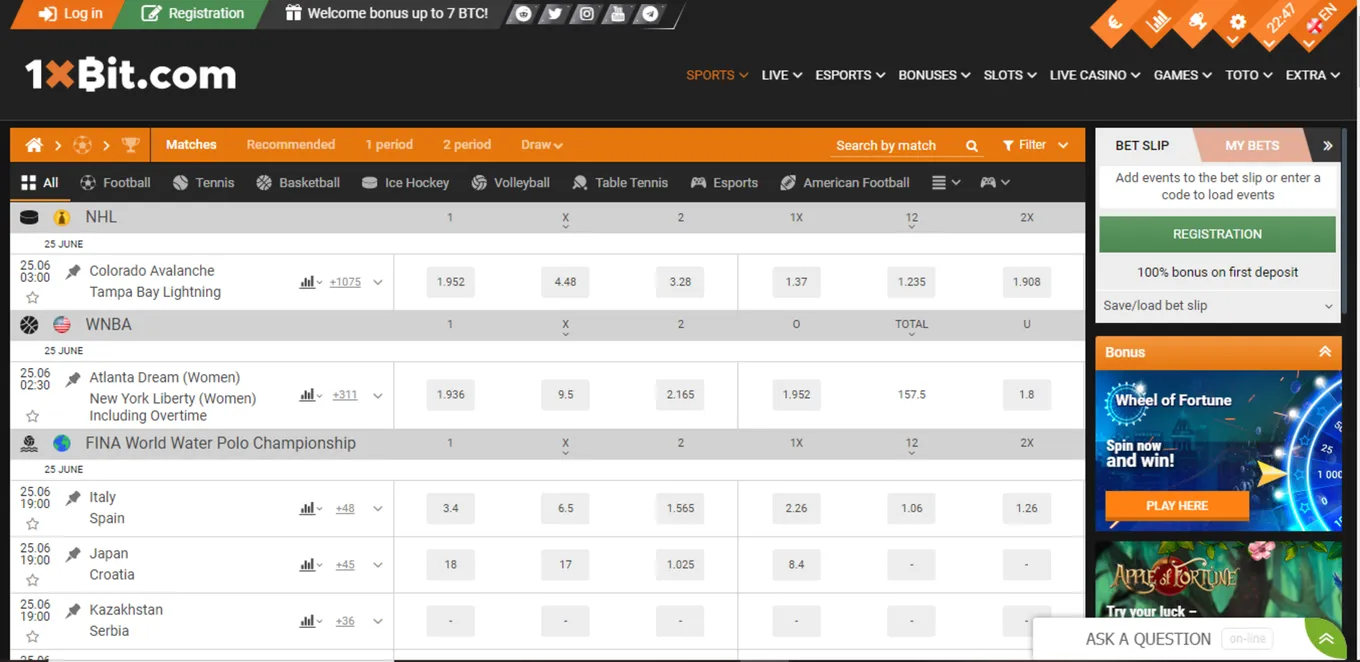Pin the Italy vs Spain match
Viewport: 1360px width, 662px height.
click(73, 497)
